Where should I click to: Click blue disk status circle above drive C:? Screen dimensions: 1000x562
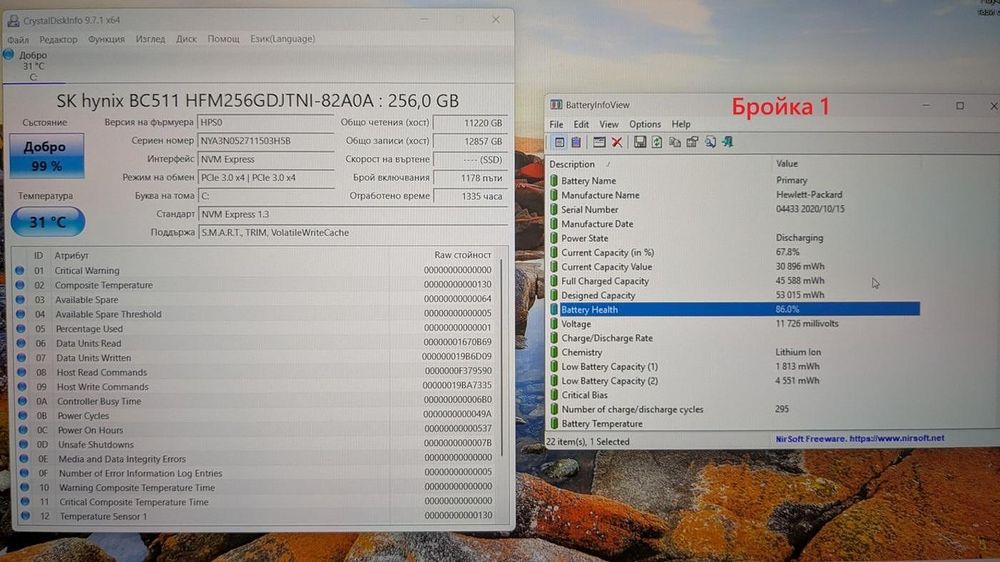click(8, 55)
